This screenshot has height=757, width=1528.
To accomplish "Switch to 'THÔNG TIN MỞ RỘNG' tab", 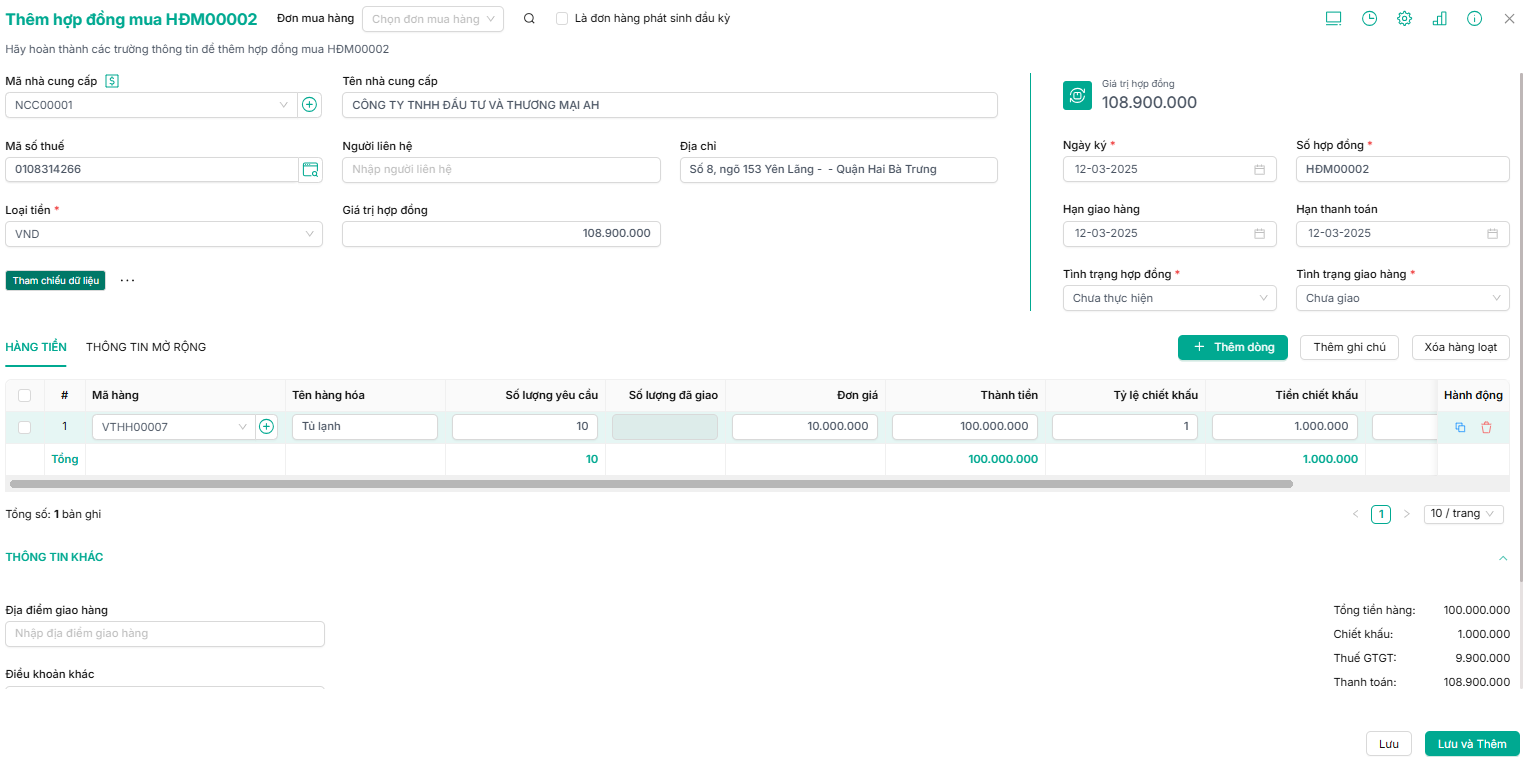I will coord(146,347).
